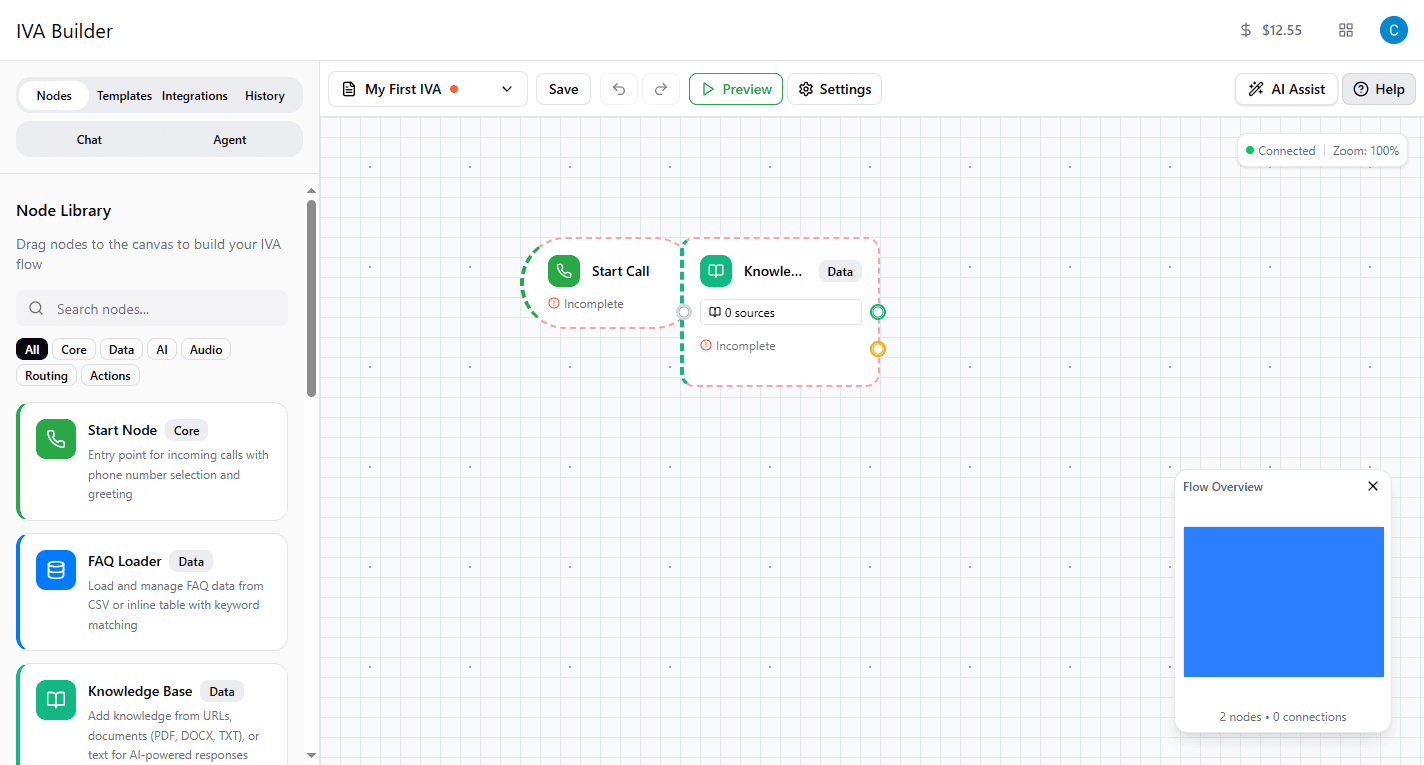Click the FAQ Loader database icon
Viewport: 1424px width, 765px height.
55,570
